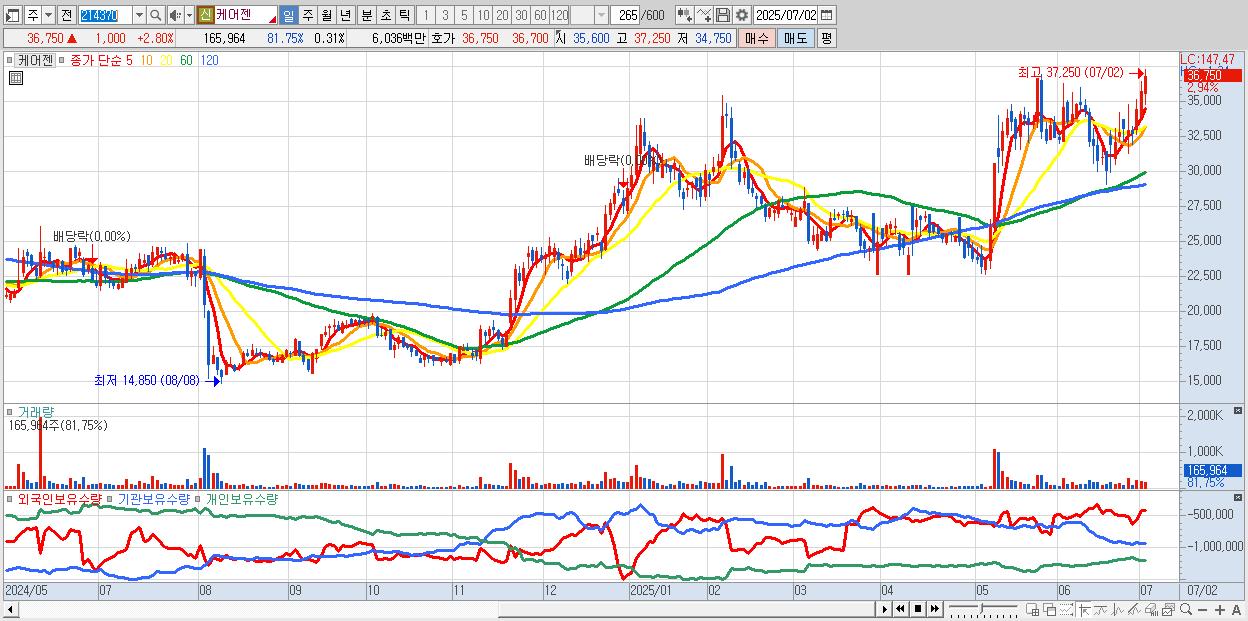Select the 120 interval button
The height and width of the screenshot is (621, 1248).
[x=560, y=15]
